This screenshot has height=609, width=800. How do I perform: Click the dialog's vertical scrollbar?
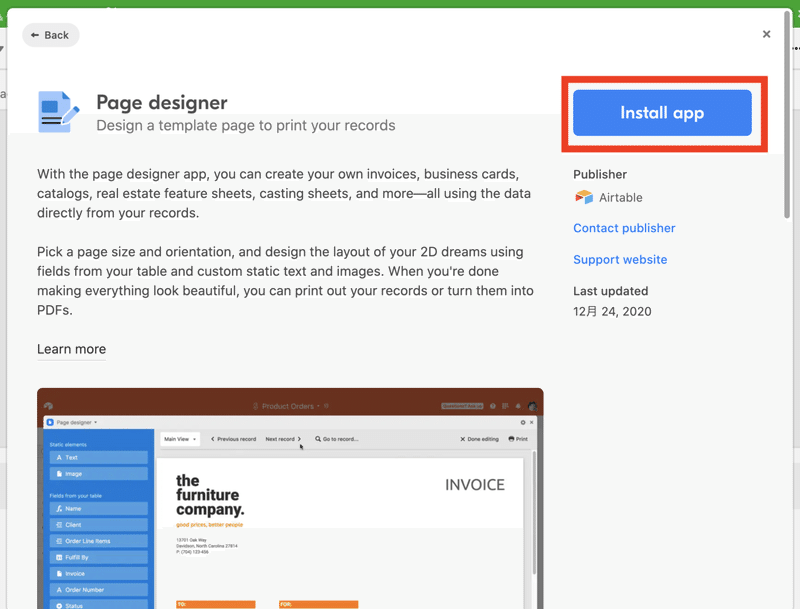787,115
